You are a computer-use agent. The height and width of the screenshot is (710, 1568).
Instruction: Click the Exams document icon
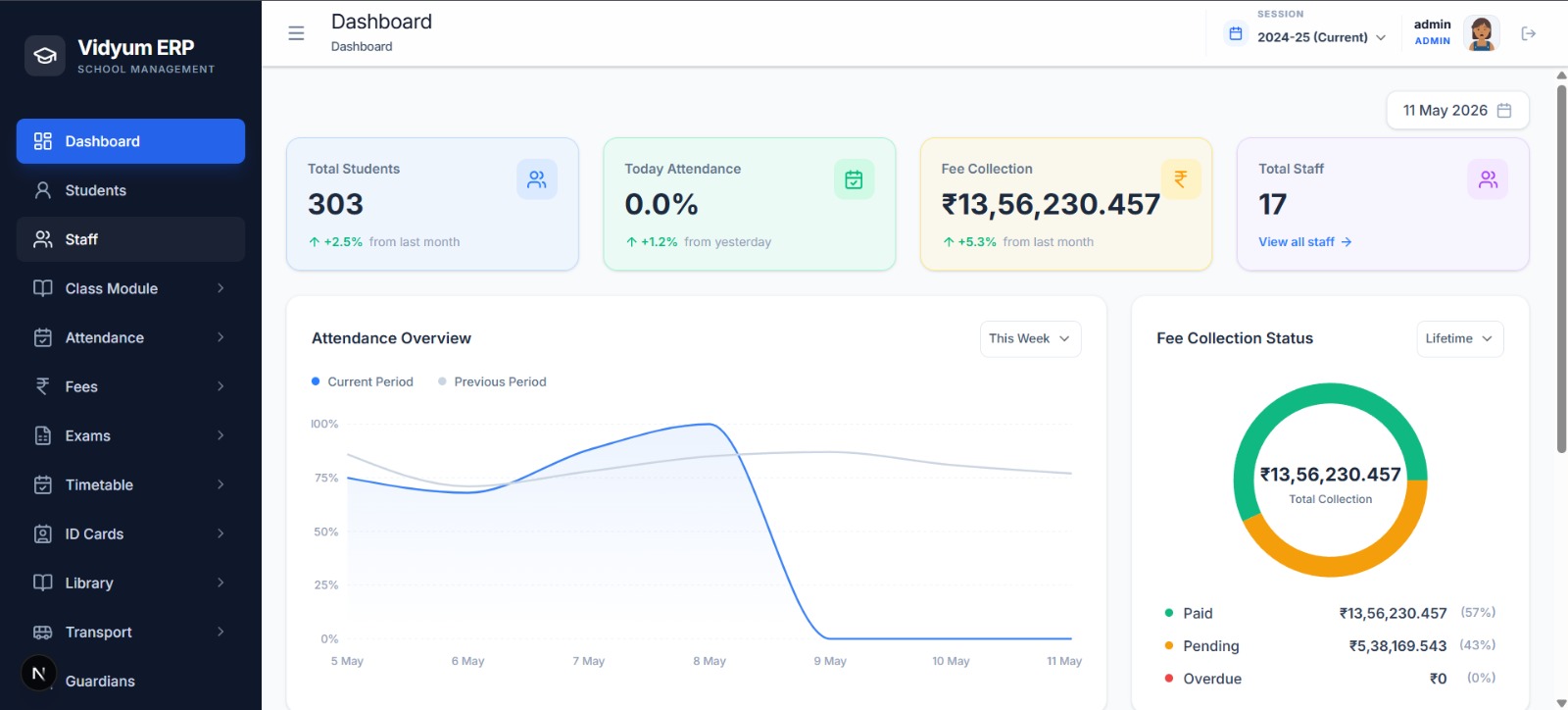tap(43, 435)
